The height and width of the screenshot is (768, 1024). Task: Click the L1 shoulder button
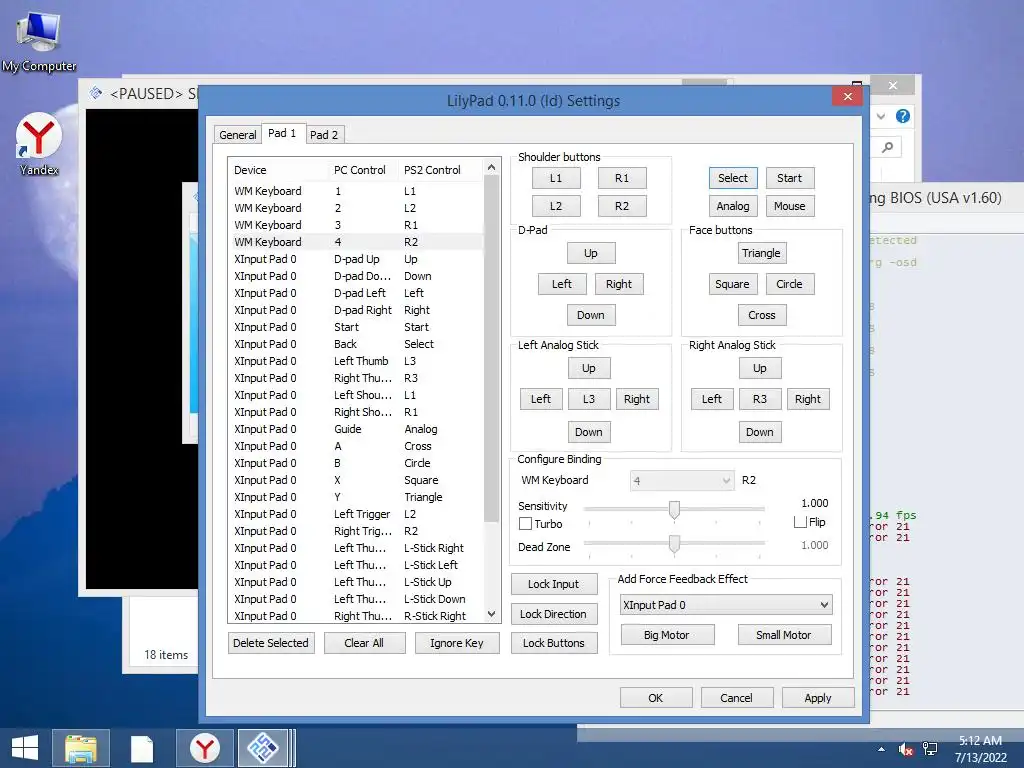pos(556,178)
